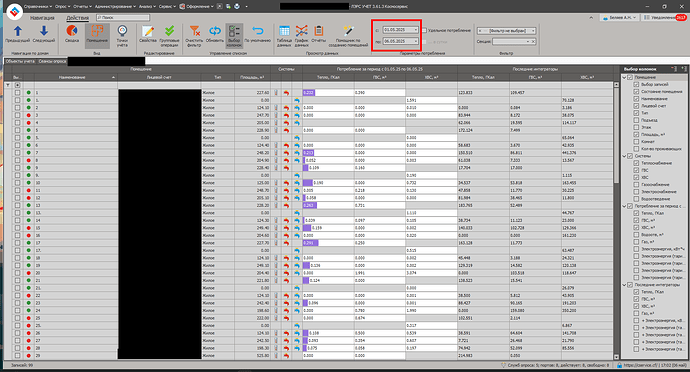Click the Поиск search field

coord(123,18)
